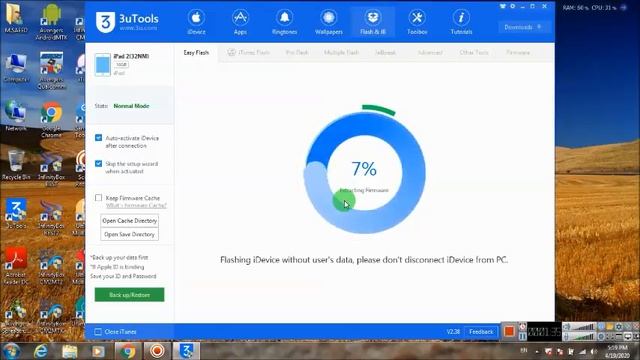Viewport: 640px width, 360px height.
Task: Open Avengers AndroidMTK desktop shortcut
Action: tap(51, 22)
